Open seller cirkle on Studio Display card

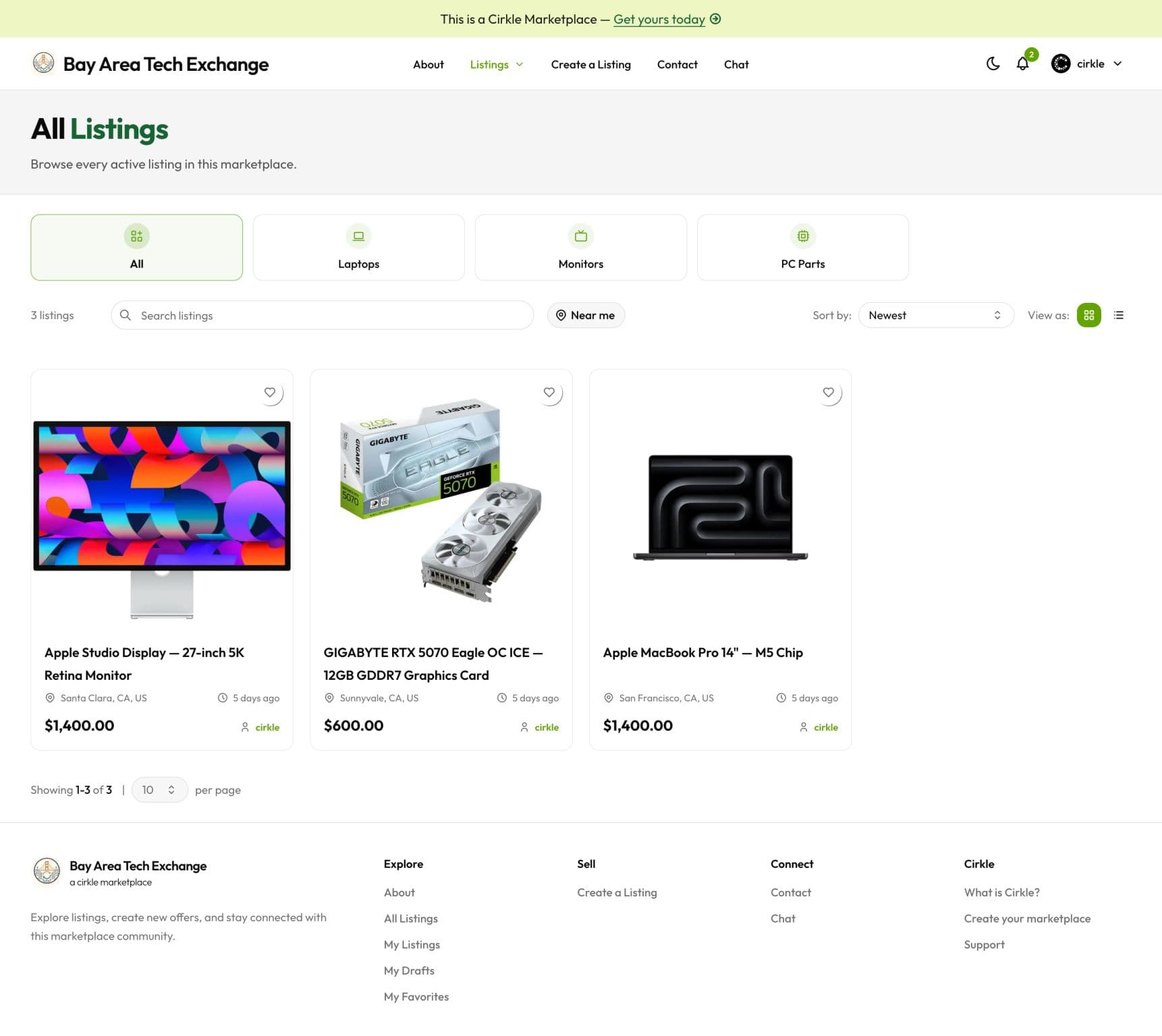point(267,727)
